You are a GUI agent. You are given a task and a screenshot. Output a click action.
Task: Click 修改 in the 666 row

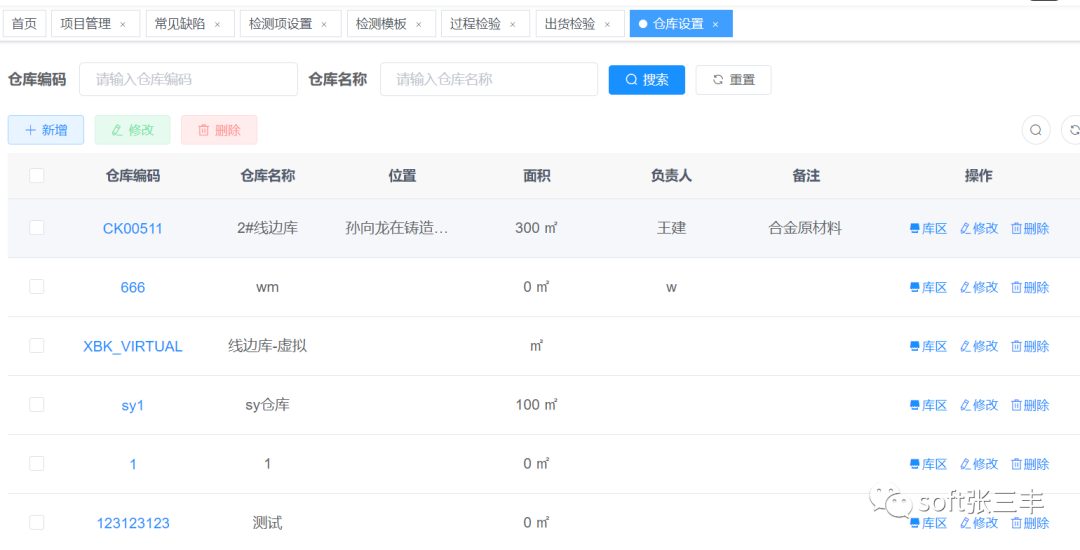pyautogui.click(x=979, y=287)
